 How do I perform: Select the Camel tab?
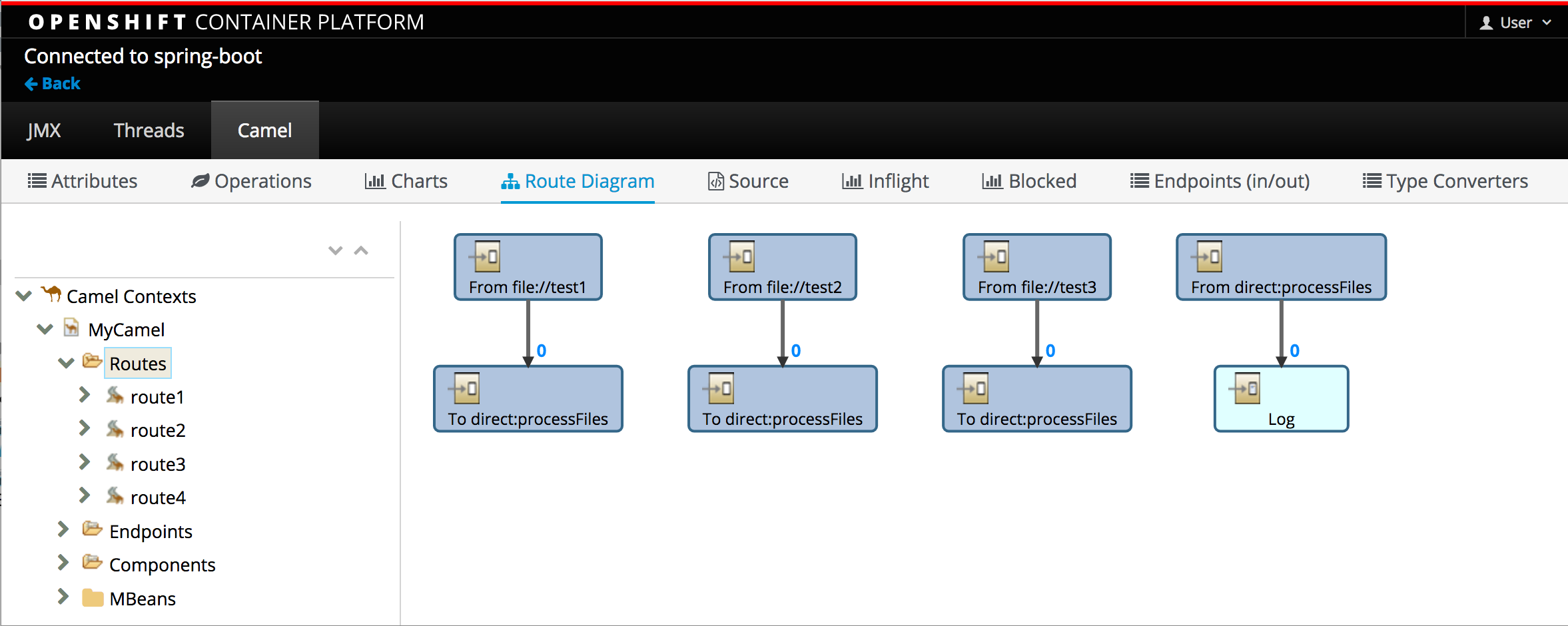pyautogui.click(x=265, y=131)
